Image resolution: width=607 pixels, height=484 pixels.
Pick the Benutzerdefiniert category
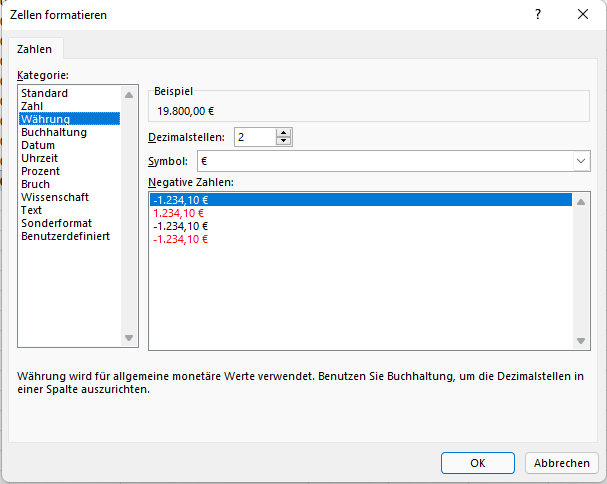click(x=65, y=236)
